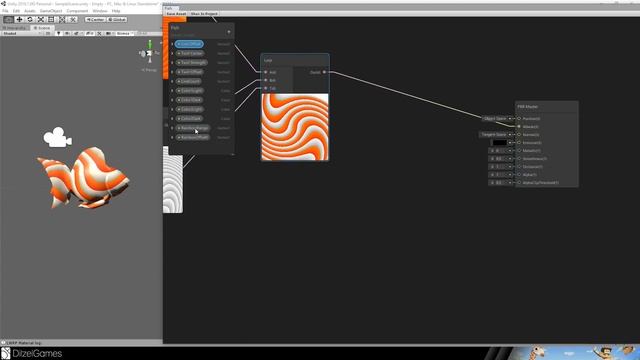Click the Smoothness X value field
The image size is (640, 360).
499,158
